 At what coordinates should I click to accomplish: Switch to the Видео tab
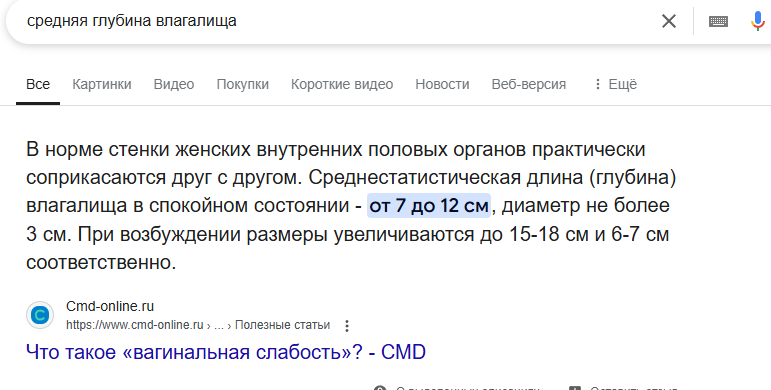[174, 85]
